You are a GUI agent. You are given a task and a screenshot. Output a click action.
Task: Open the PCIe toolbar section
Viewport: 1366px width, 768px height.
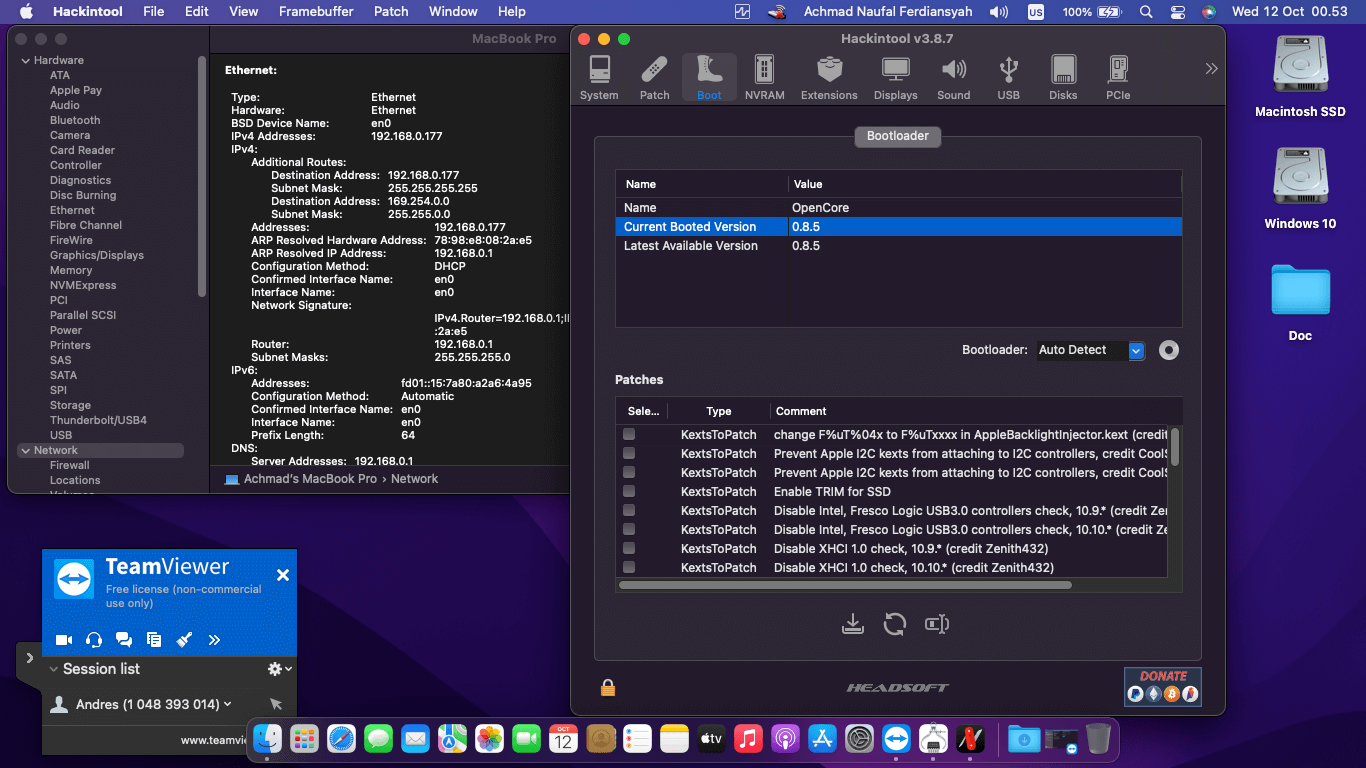(x=1118, y=77)
